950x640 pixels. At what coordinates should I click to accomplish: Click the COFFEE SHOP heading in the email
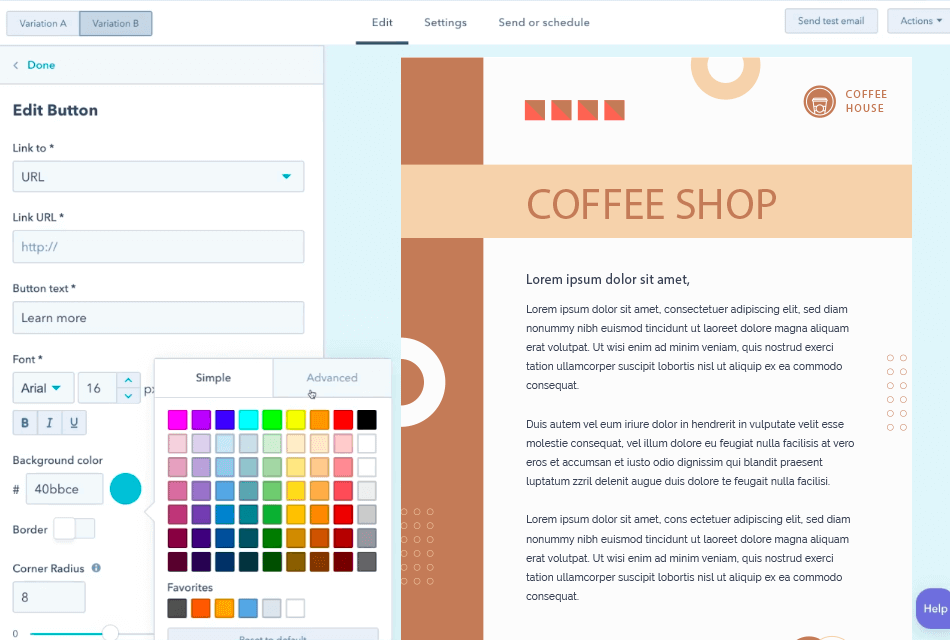[x=651, y=204]
